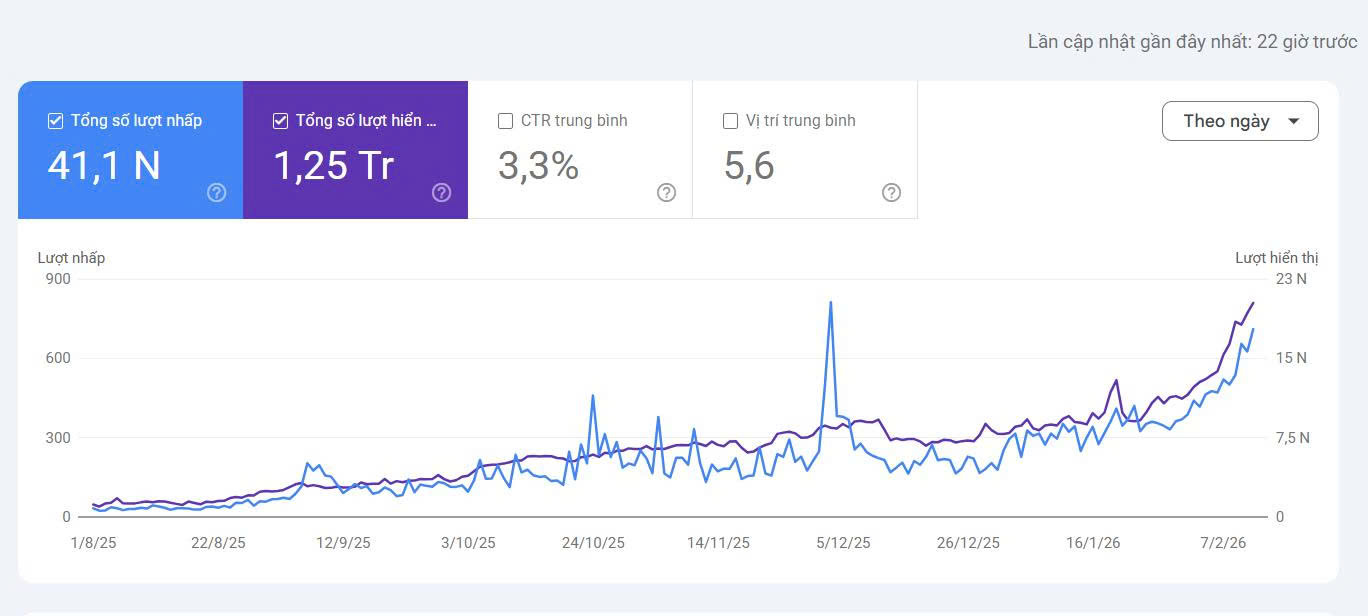
Task: Click the Theo ngày dropdown arrow
Action: click(x=1293, y=121)
